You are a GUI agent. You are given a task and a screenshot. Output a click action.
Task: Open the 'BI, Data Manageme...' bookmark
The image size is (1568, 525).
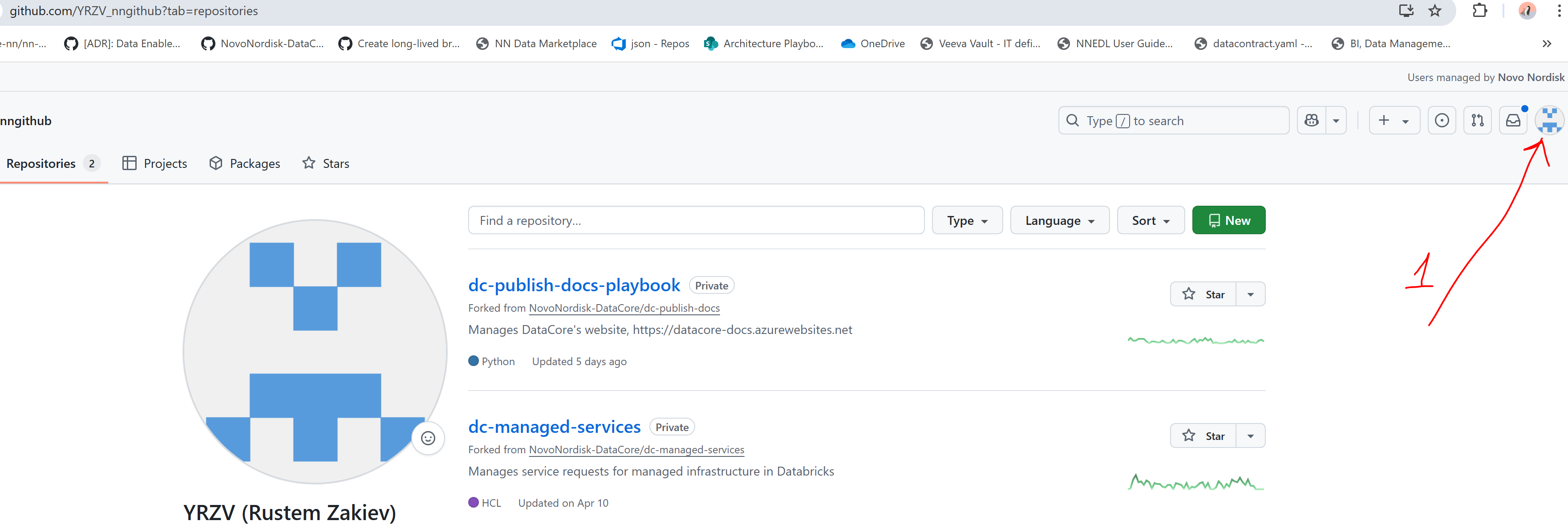coord(1391,44)
